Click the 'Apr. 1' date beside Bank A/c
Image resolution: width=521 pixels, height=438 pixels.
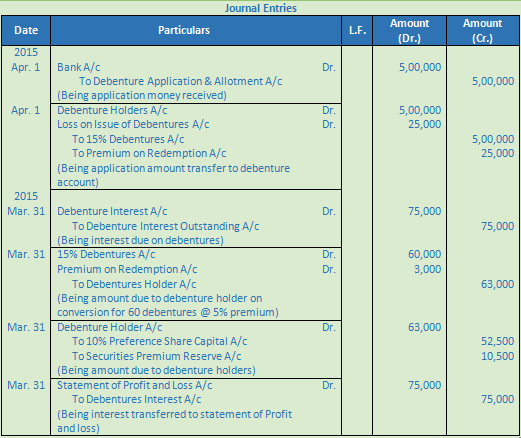click(26, 67)
